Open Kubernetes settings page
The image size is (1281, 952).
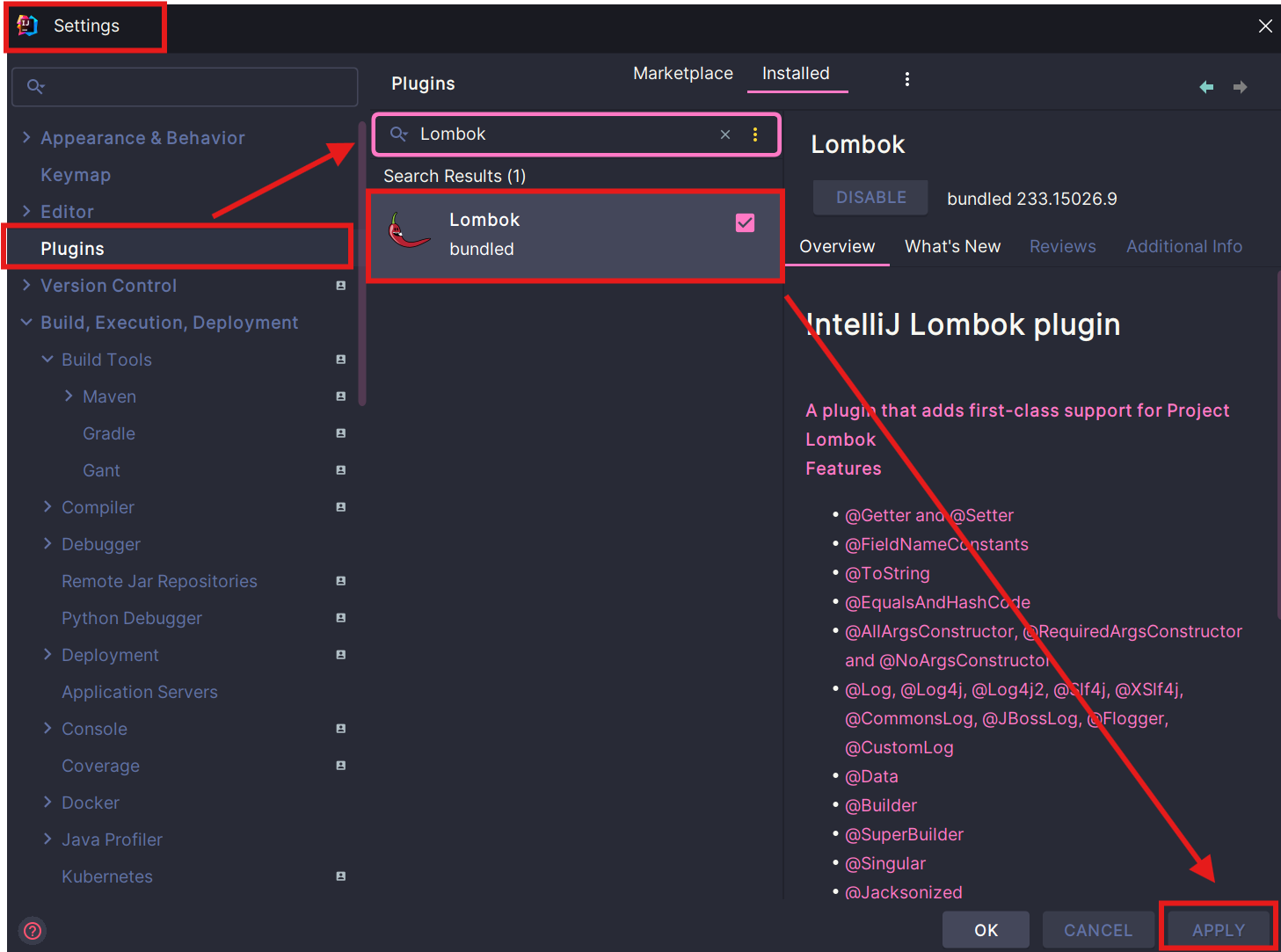[107, 876]
